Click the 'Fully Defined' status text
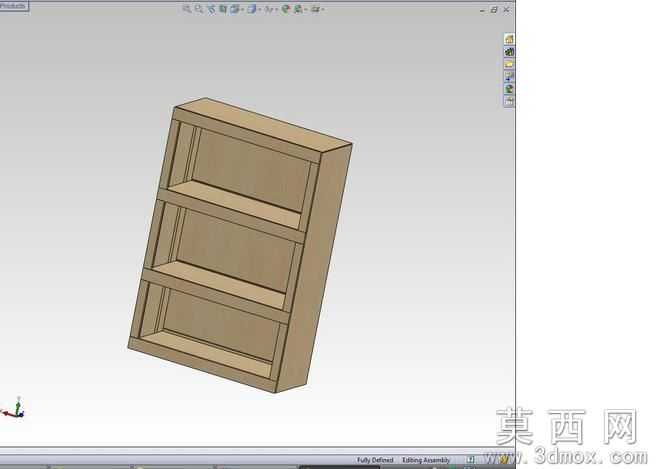665x469 pixels. (x=375, y=460)
